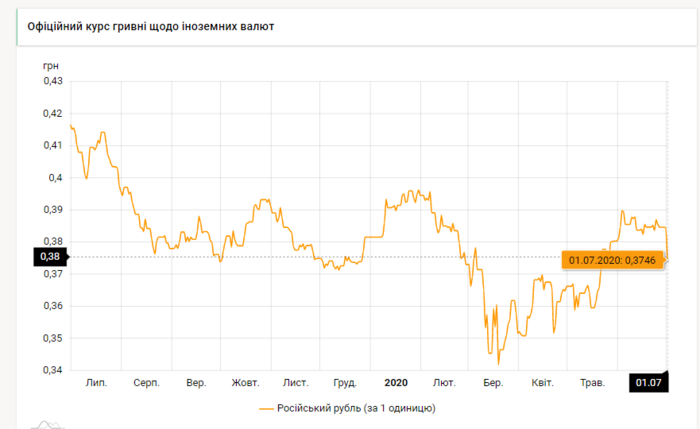700x429 pixels.
Task: Click the 0,34 y-axis value label
Action: pos(51,370)
